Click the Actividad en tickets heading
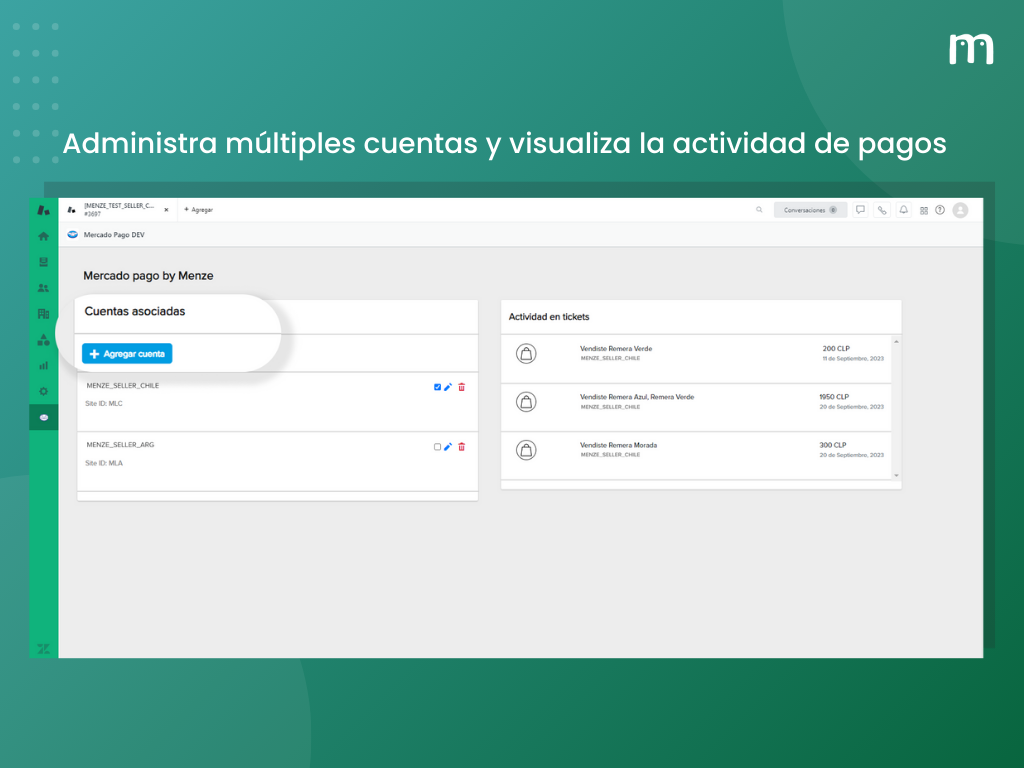The image size is (1024, 768). pyautogui.click(x=549, y=317)
